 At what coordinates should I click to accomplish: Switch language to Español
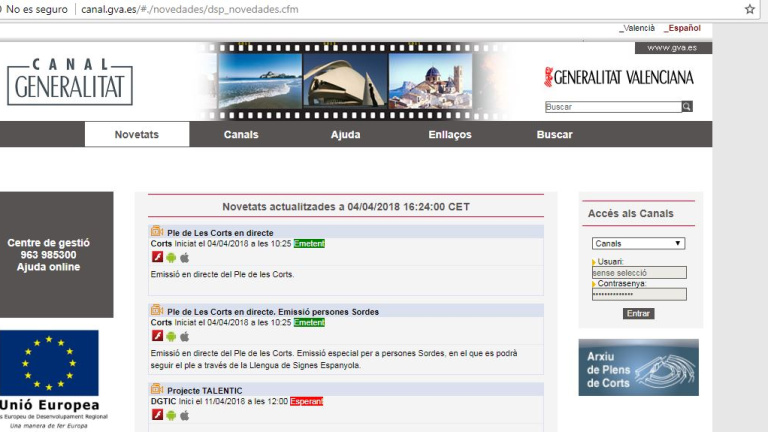click(684, 28)
